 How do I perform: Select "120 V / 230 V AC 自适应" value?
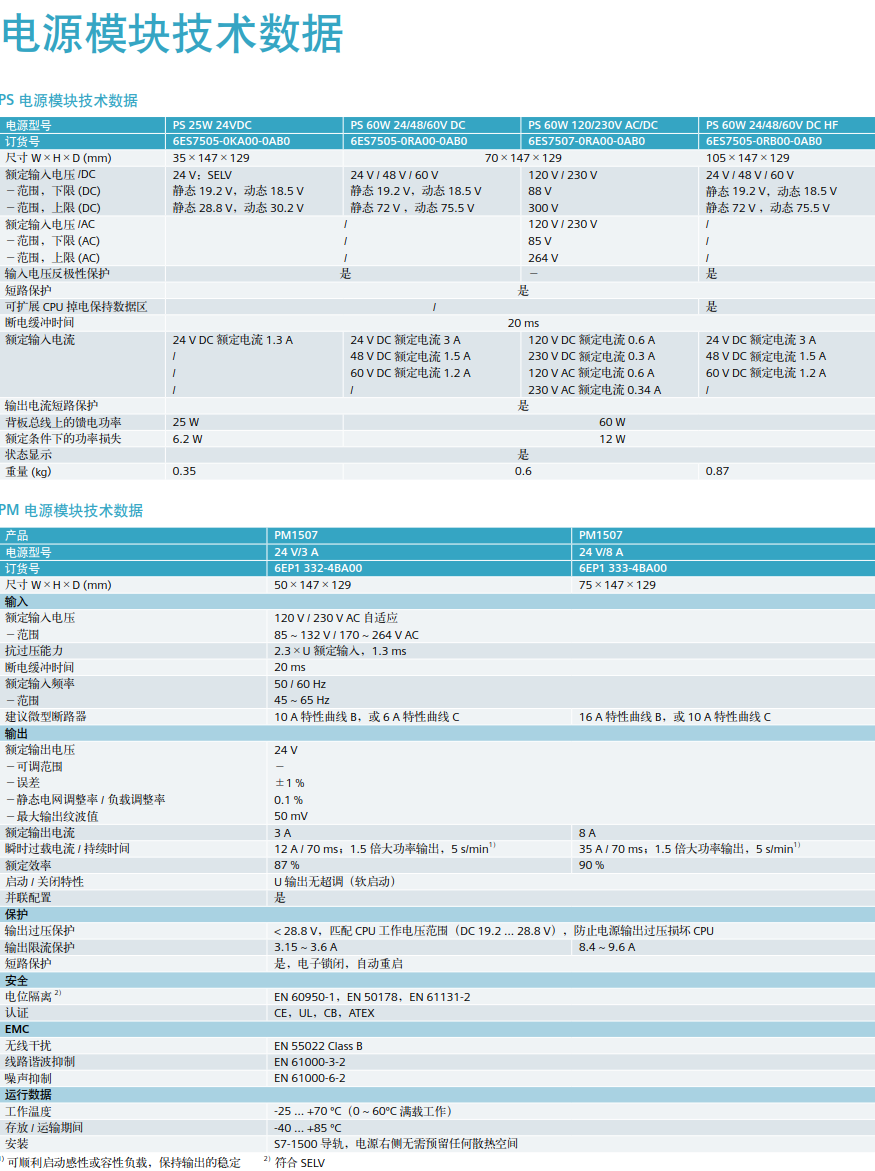click(x=336, y=618)
